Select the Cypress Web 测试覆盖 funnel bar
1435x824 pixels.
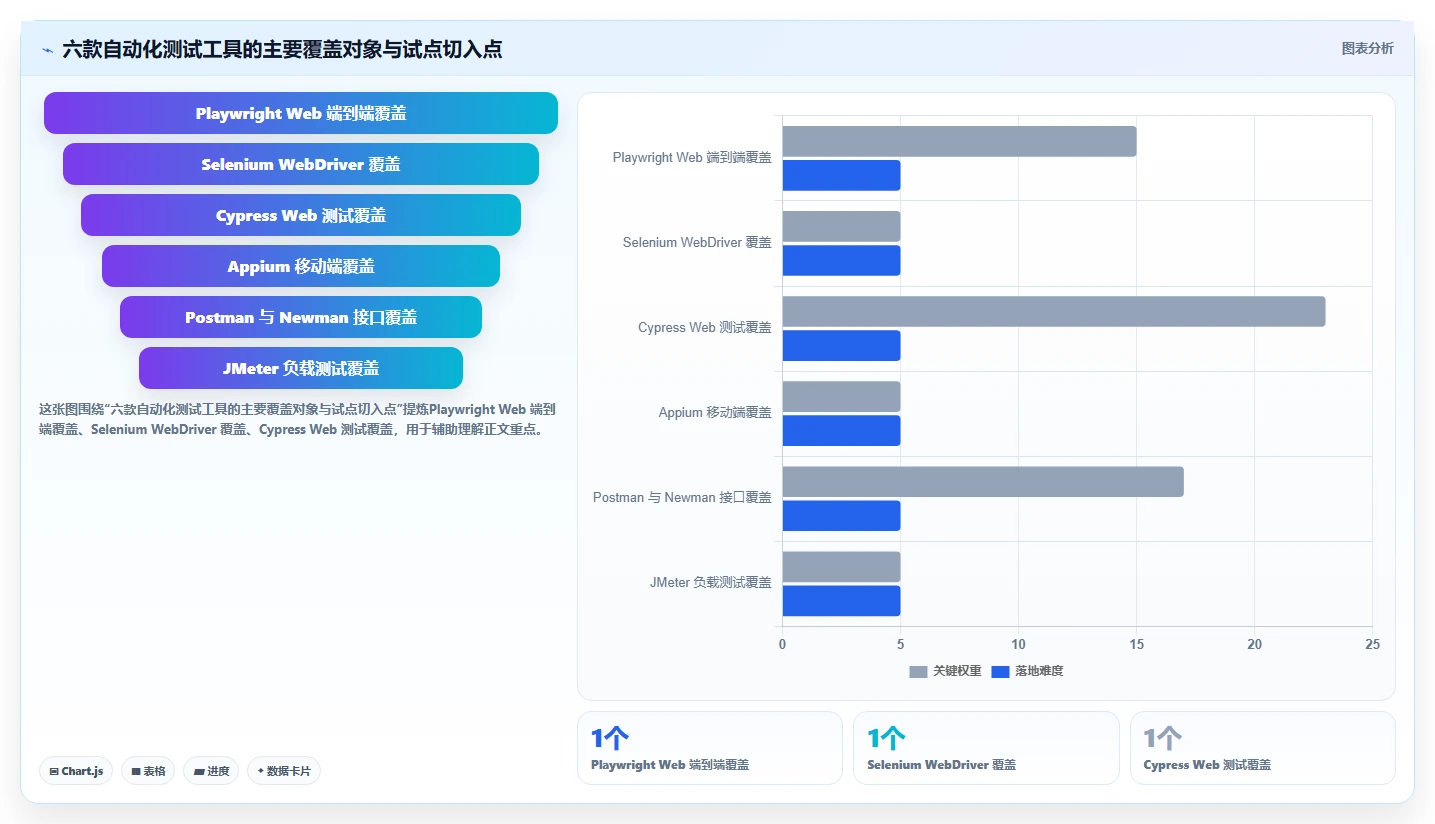click(301, 215)
